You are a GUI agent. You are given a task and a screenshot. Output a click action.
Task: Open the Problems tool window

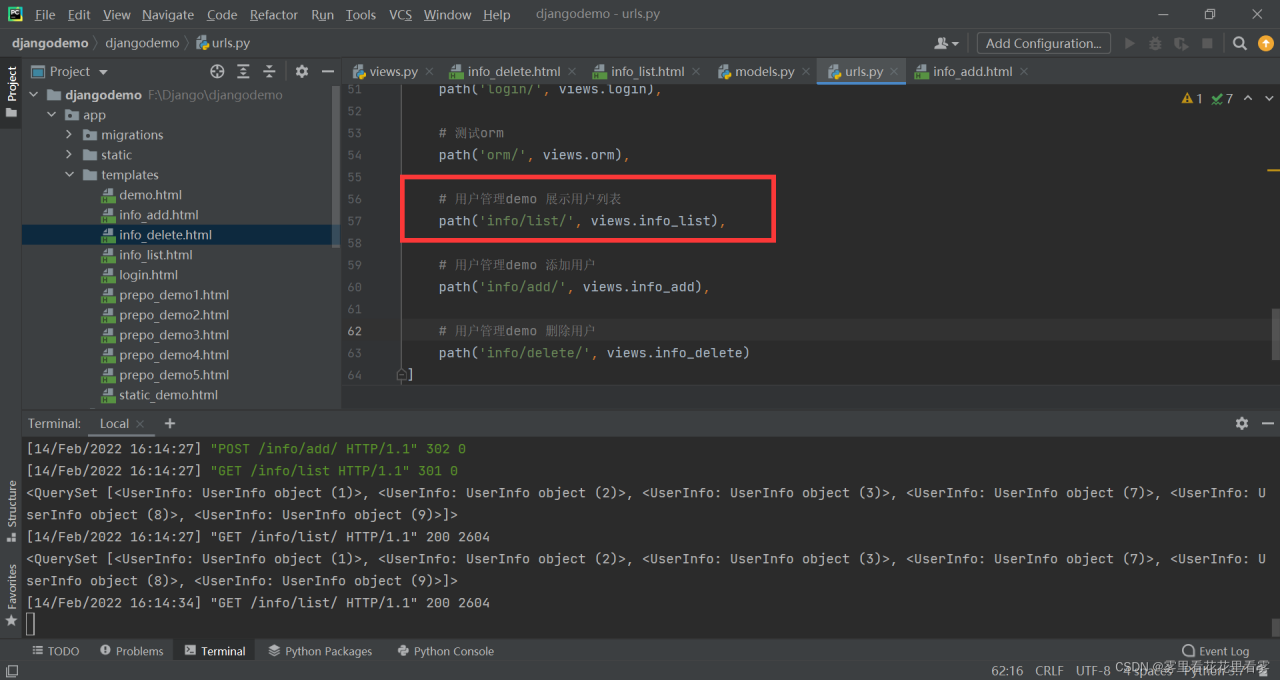pos(131,651)
